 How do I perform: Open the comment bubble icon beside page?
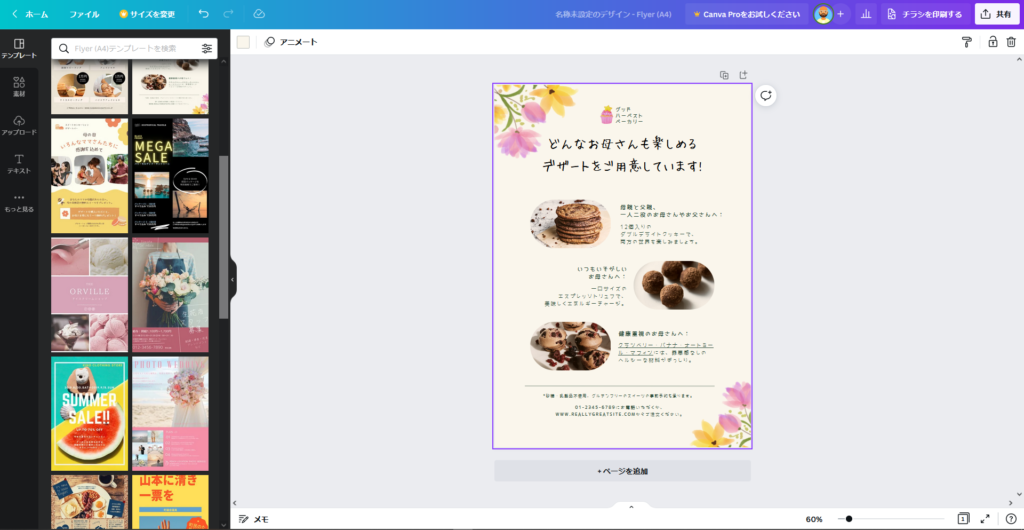pyautogui.click(x=766, y=95)
